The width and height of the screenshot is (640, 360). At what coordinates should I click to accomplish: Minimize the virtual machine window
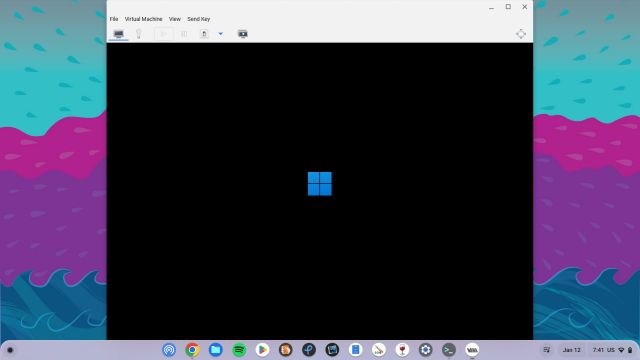(491, 7)
